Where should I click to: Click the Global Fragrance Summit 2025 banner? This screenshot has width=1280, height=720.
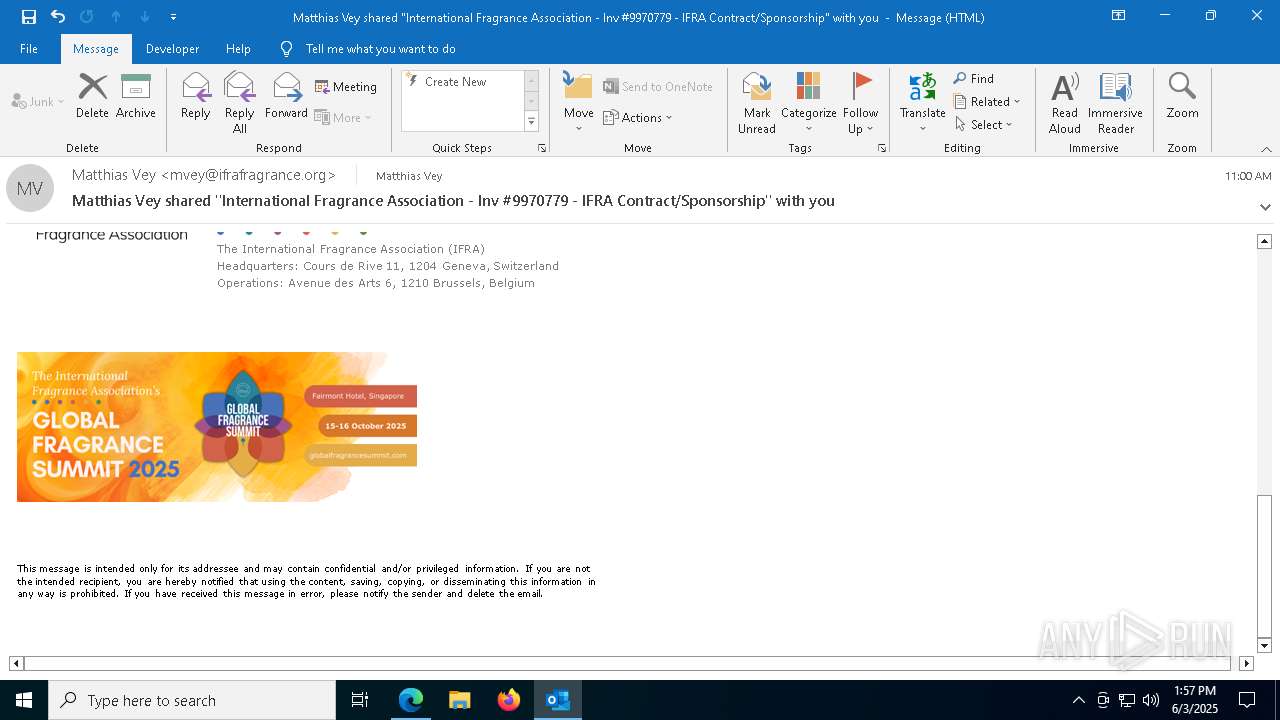217,427
